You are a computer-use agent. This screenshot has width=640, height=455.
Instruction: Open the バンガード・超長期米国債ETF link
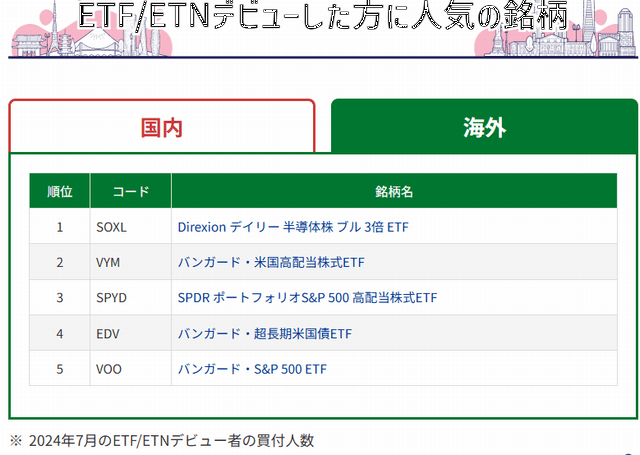[x=264, y=333]
